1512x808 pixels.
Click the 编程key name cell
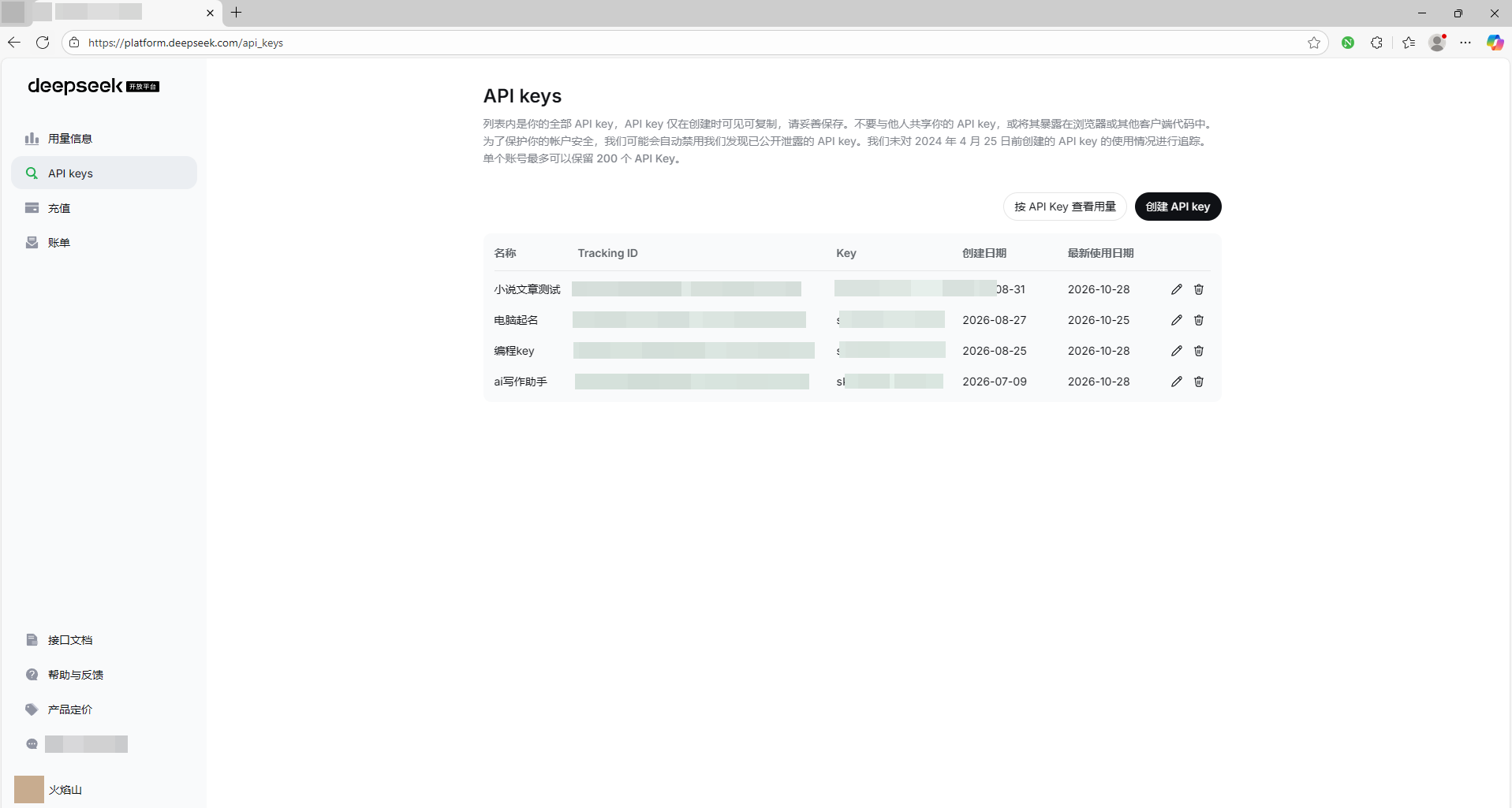point(514,351)
